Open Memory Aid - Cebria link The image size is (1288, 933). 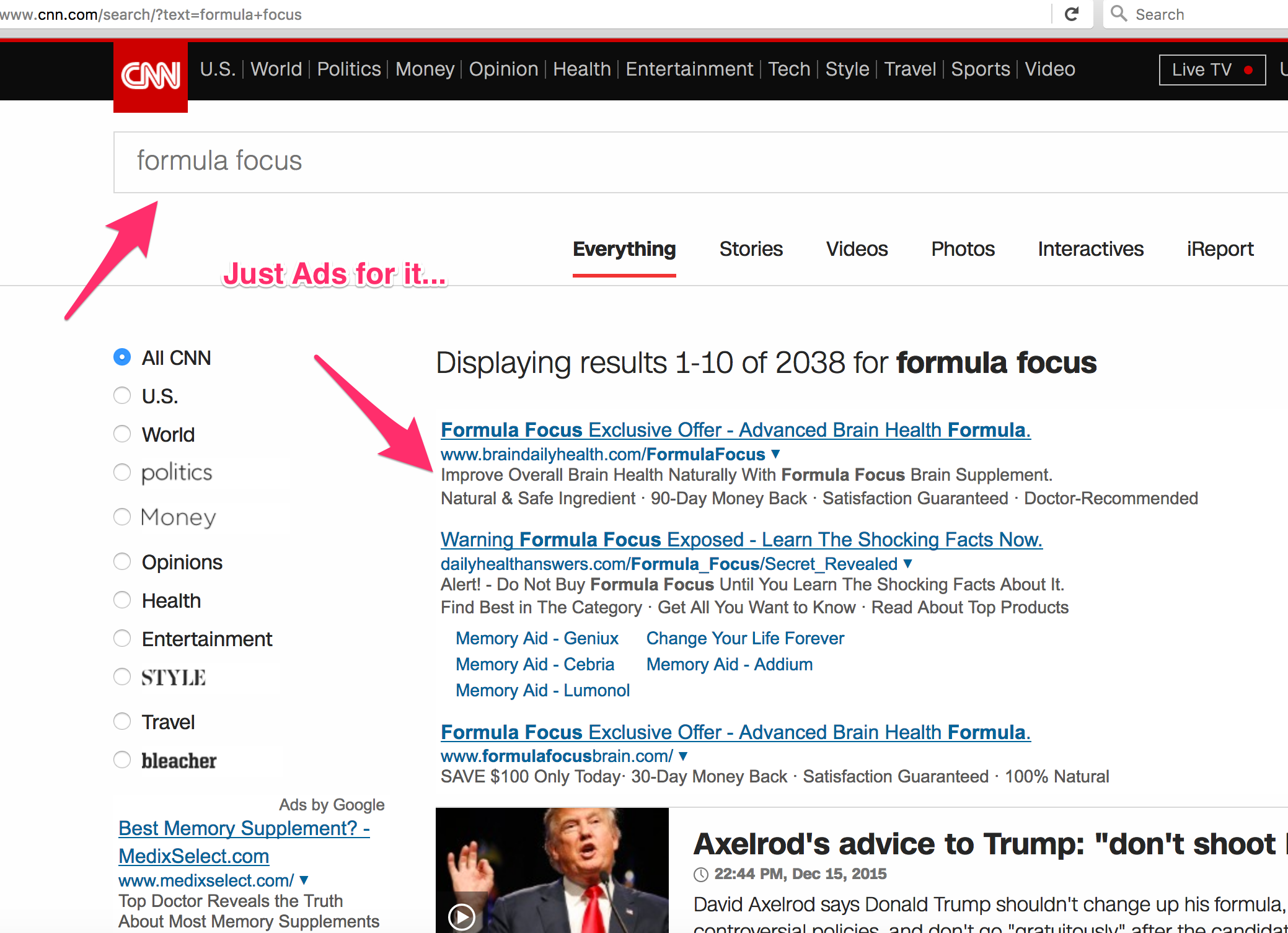[x=535, y=664]
